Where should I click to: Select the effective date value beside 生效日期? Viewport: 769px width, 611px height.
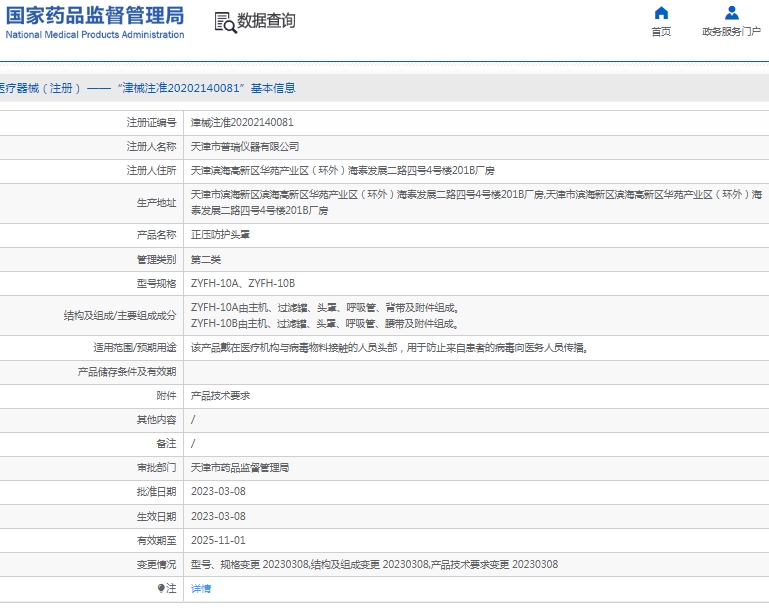click(218, 516)
